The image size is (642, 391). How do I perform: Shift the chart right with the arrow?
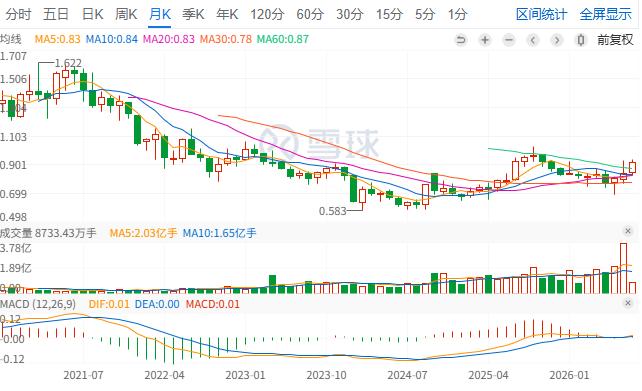coord(557,40)
